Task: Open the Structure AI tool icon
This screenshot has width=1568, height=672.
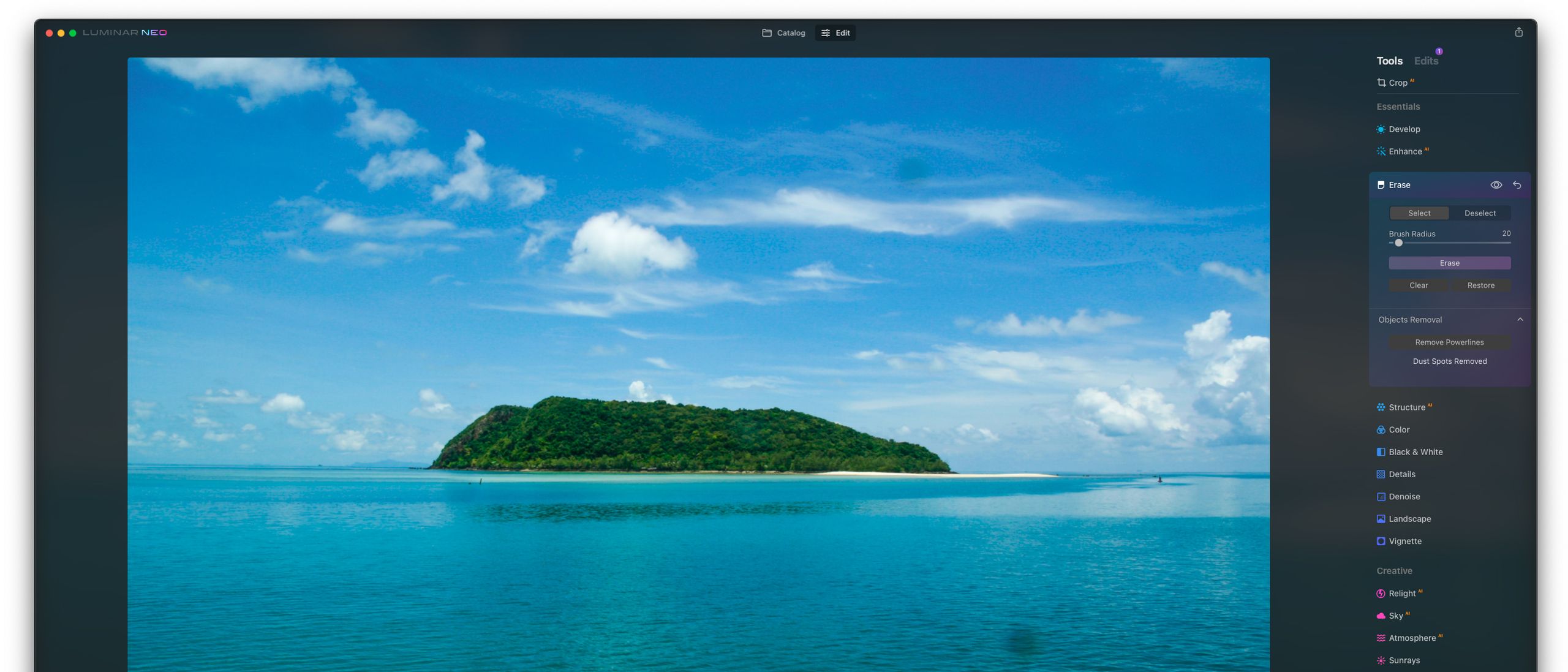Action: coord(1381,407)
